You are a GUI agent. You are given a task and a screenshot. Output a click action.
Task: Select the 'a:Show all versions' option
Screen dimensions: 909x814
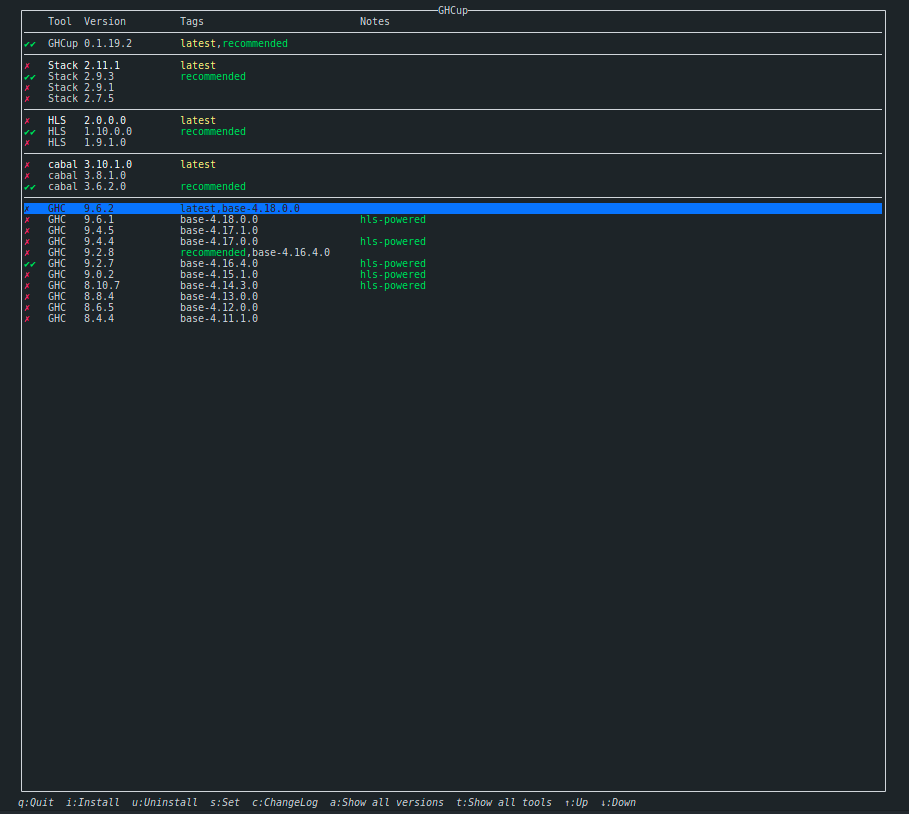click(x=387, y=801)
